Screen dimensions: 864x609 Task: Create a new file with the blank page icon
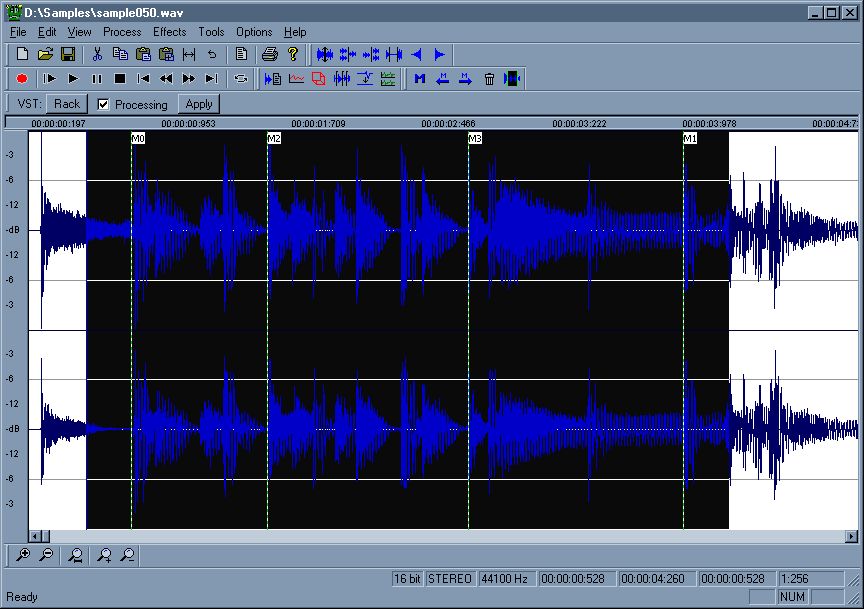[22, 54]
